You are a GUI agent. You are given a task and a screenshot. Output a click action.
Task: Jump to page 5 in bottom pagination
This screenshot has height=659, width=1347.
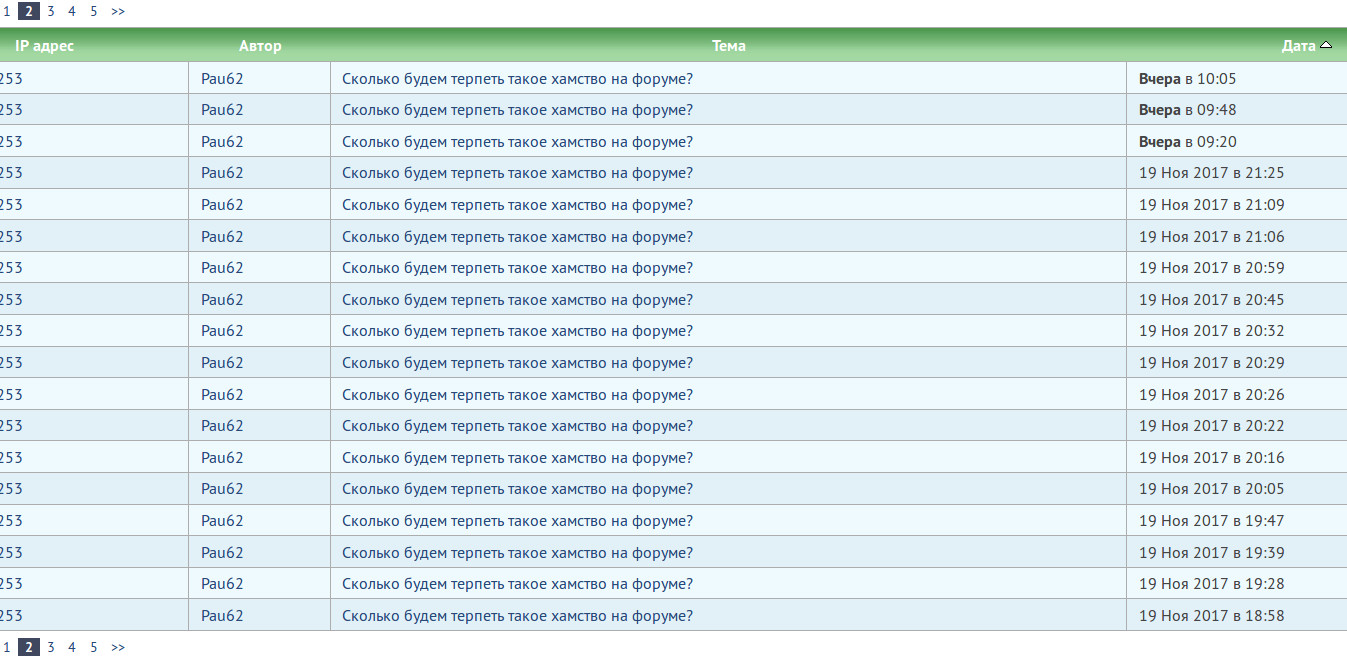(94, 647)
